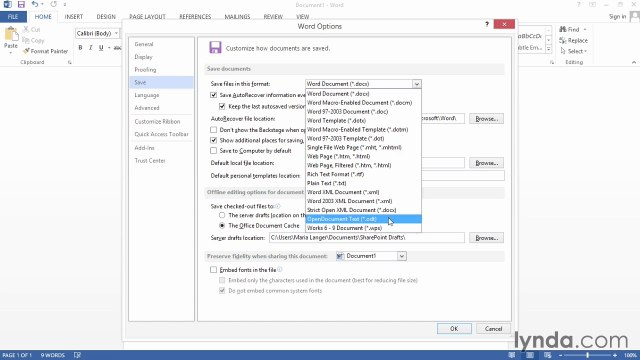Open the Proofing options category

tap(162, 70)
